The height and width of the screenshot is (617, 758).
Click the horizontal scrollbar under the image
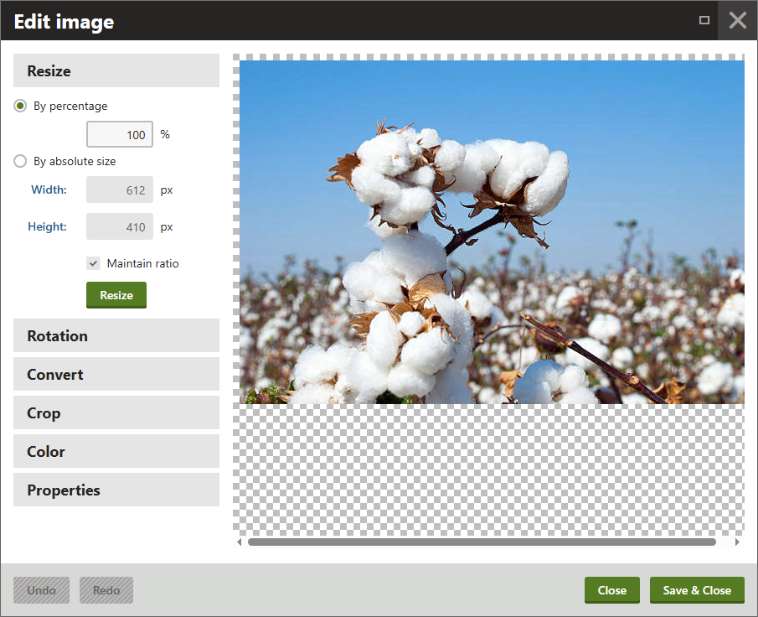click(x=481, y=542)
